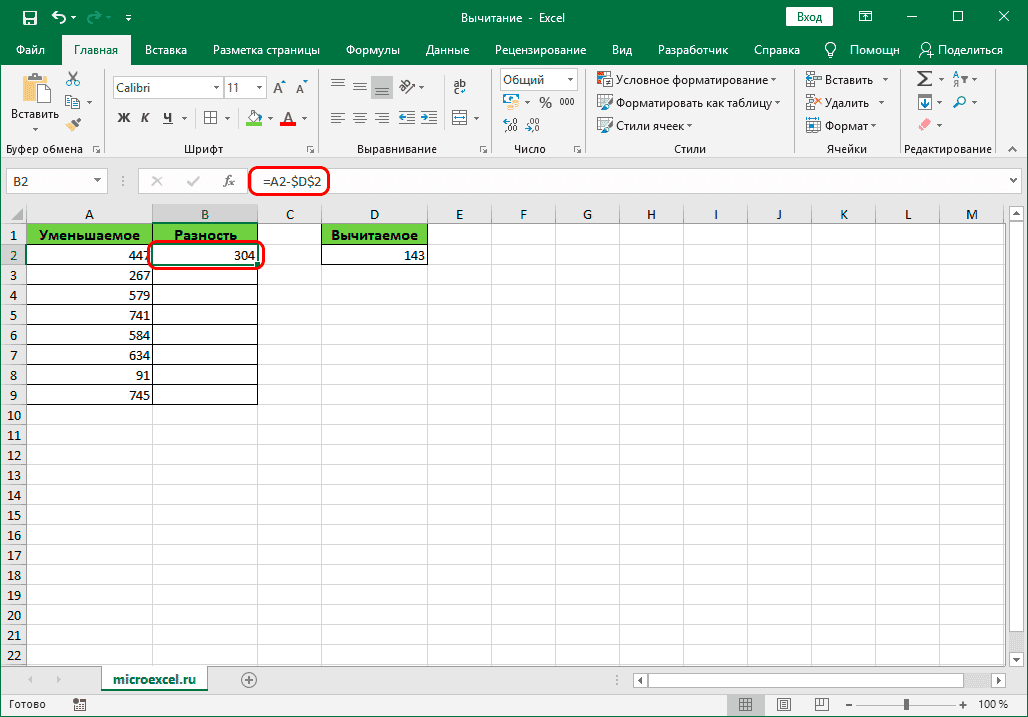Toggle italic formatting (К)

click(146, 118)
